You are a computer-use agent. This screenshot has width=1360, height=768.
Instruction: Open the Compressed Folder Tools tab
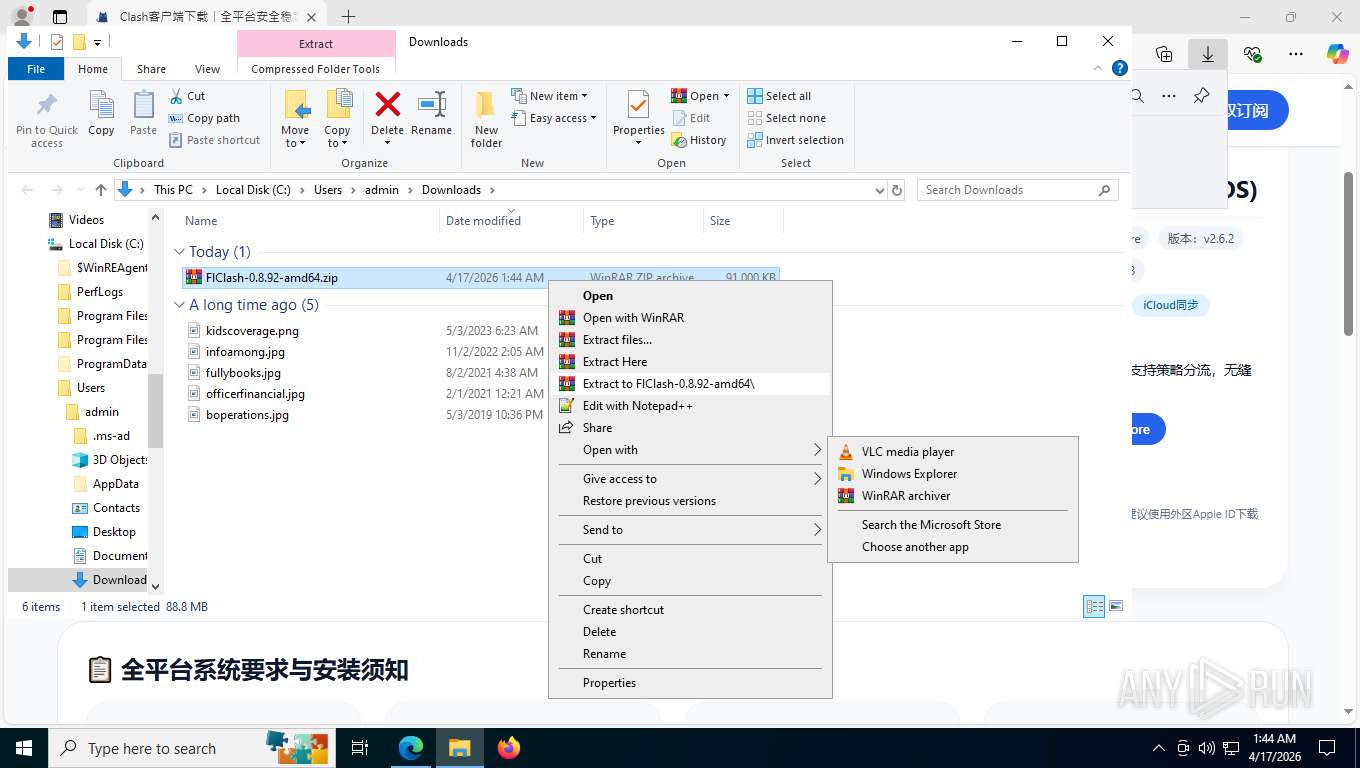click(316, 69)
